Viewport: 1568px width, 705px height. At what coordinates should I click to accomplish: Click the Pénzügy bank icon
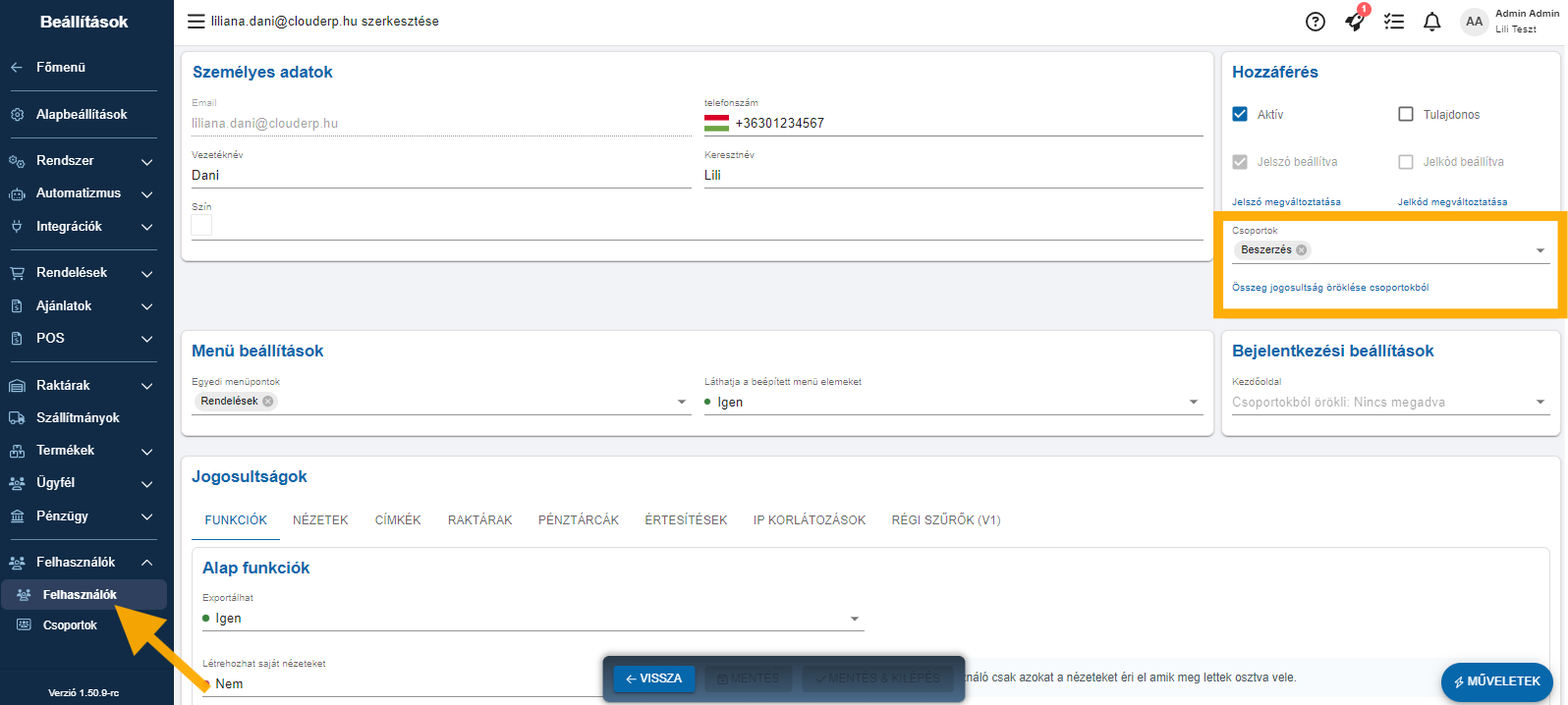[x=17, y=516]
